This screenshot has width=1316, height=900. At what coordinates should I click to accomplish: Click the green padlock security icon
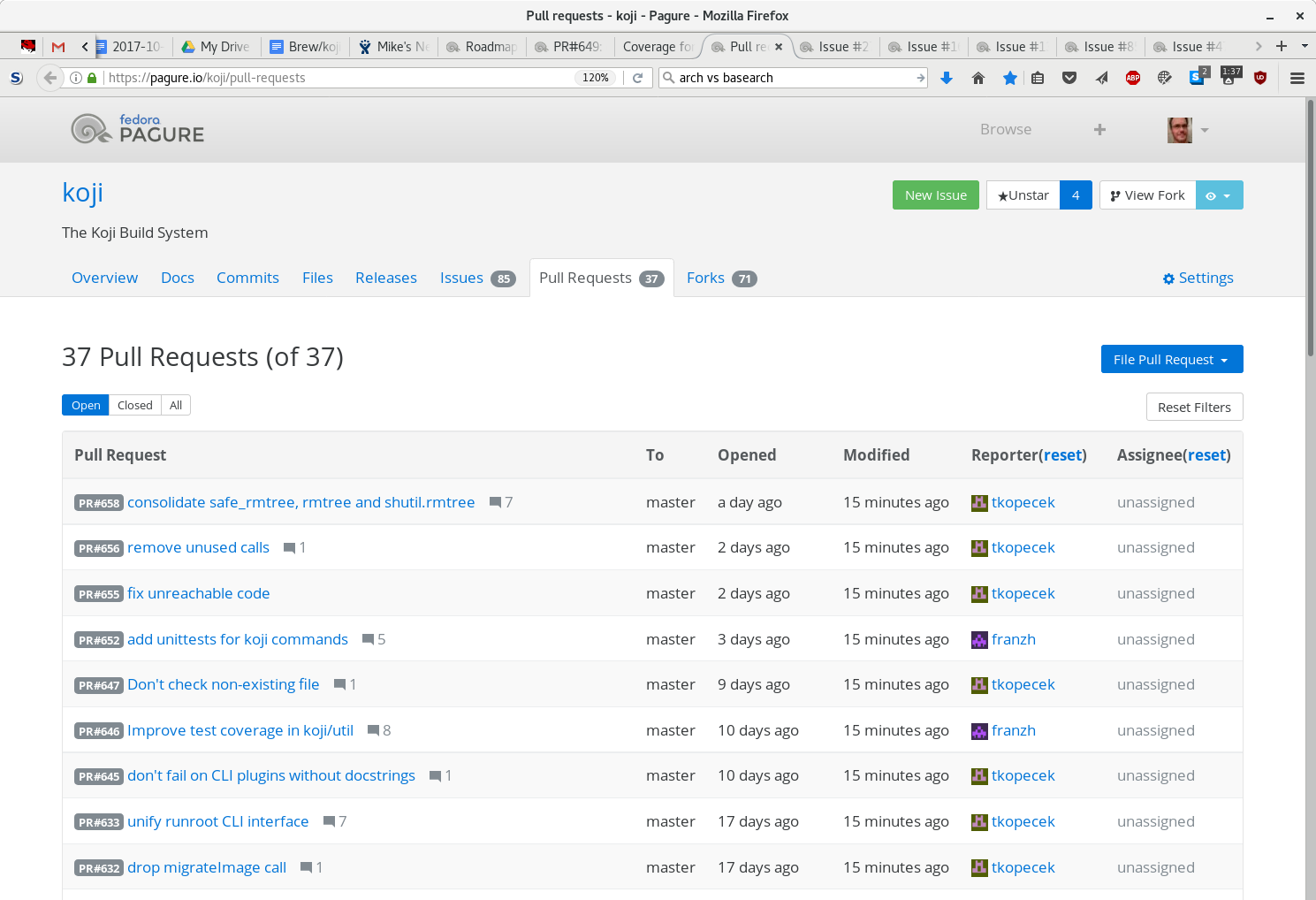point(92,78)
